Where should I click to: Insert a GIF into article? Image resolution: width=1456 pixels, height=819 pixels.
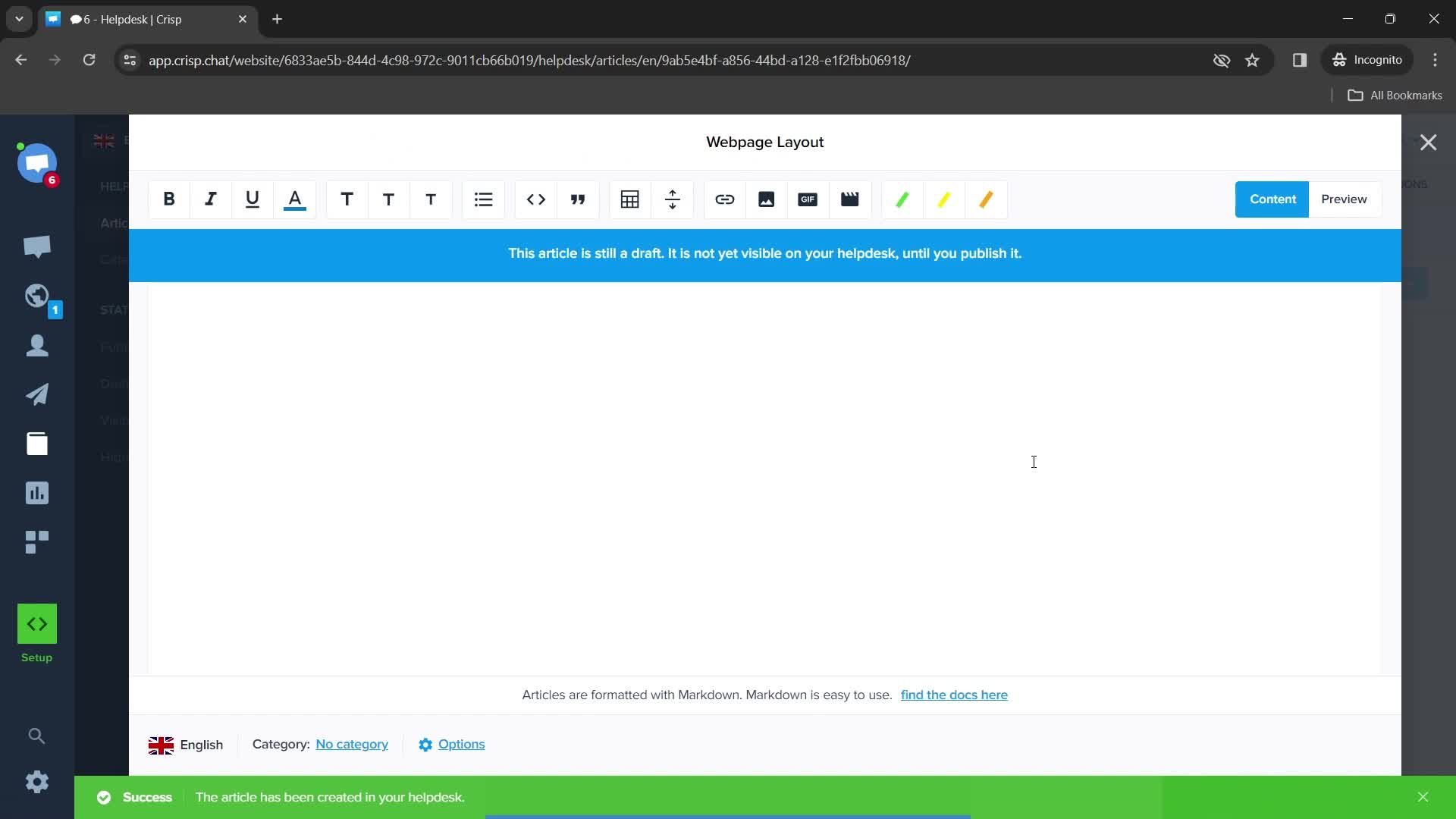[808, 199]
